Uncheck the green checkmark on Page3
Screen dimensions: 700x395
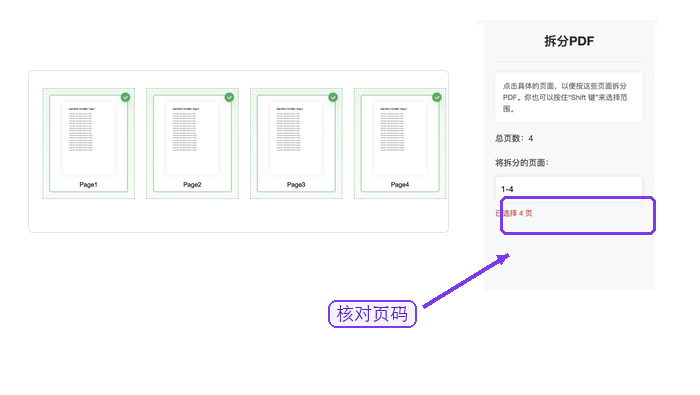(333, 97)
